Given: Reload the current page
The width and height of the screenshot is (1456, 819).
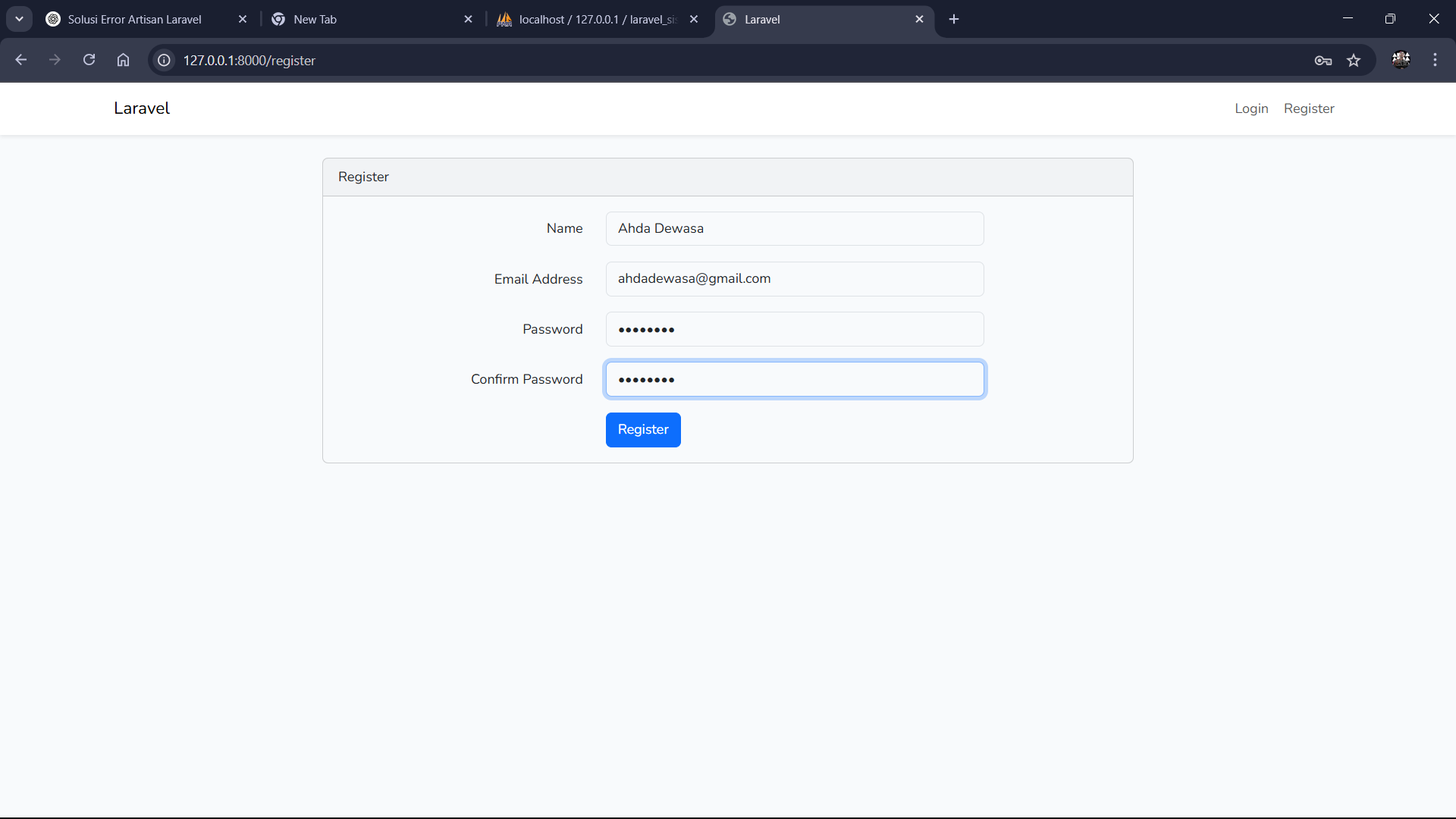Looking at the screenshot, I should (89, 60).
